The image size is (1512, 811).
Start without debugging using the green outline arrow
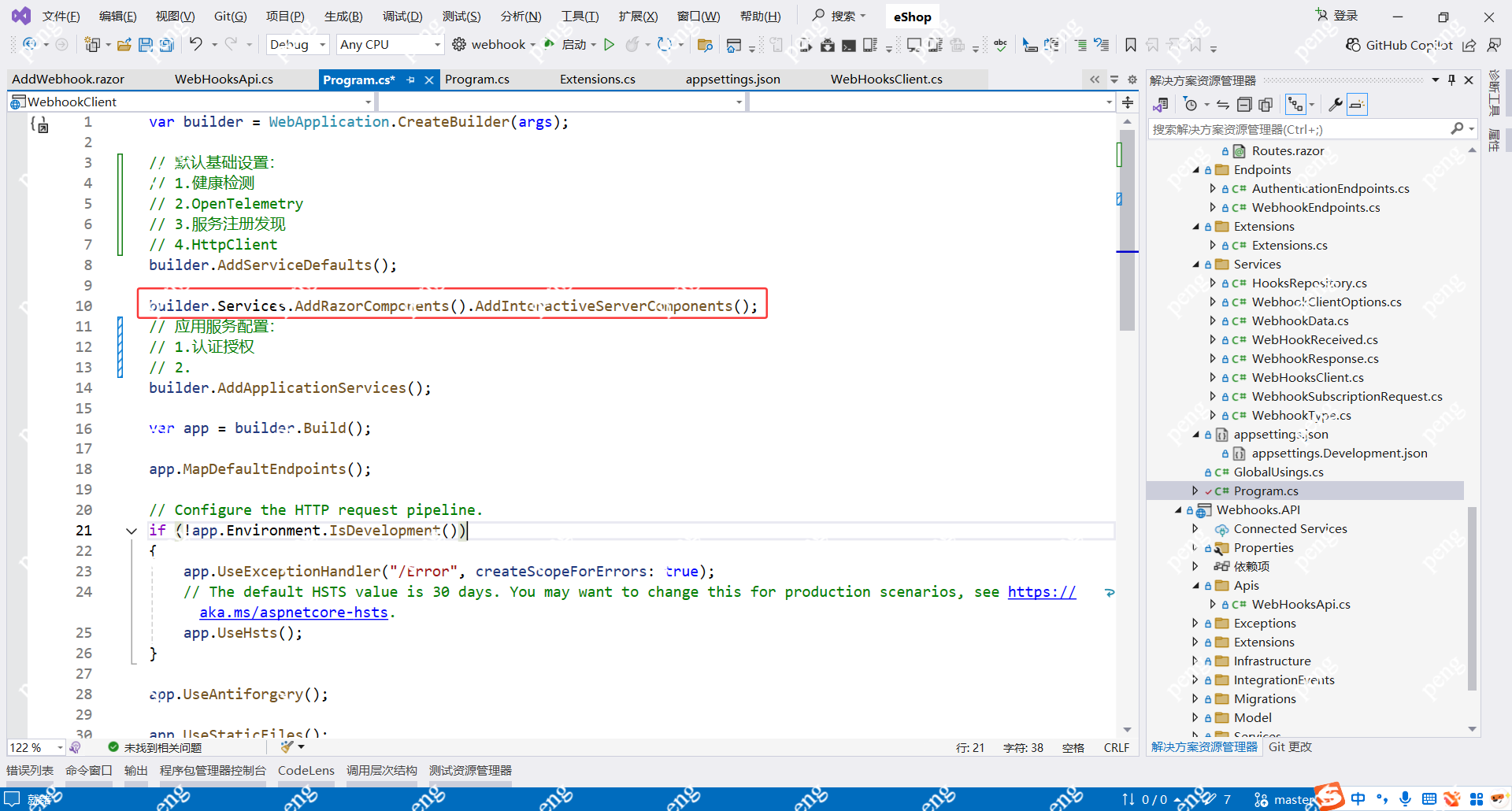pos(609,45)
